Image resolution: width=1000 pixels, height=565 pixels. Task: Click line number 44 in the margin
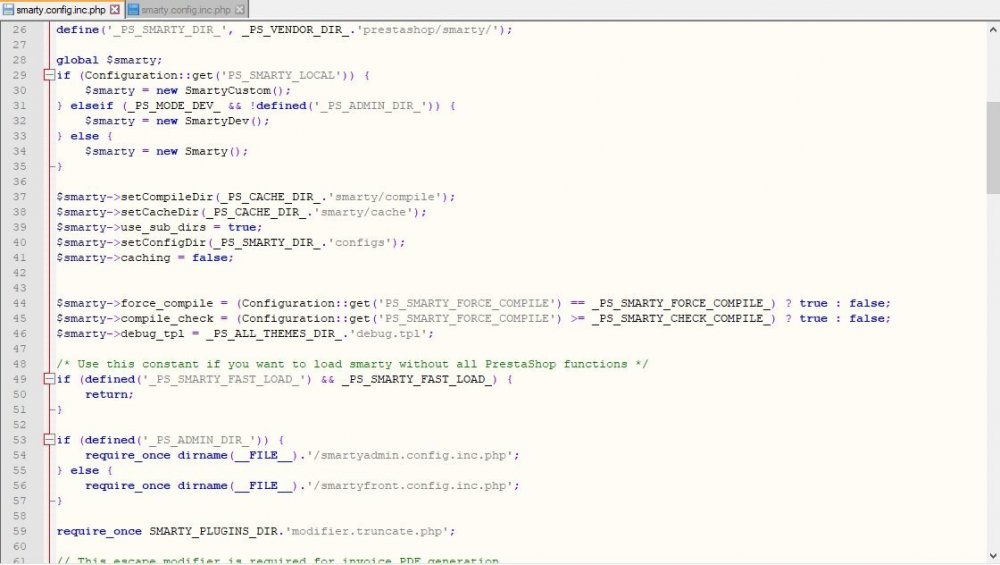pos(20,303)
